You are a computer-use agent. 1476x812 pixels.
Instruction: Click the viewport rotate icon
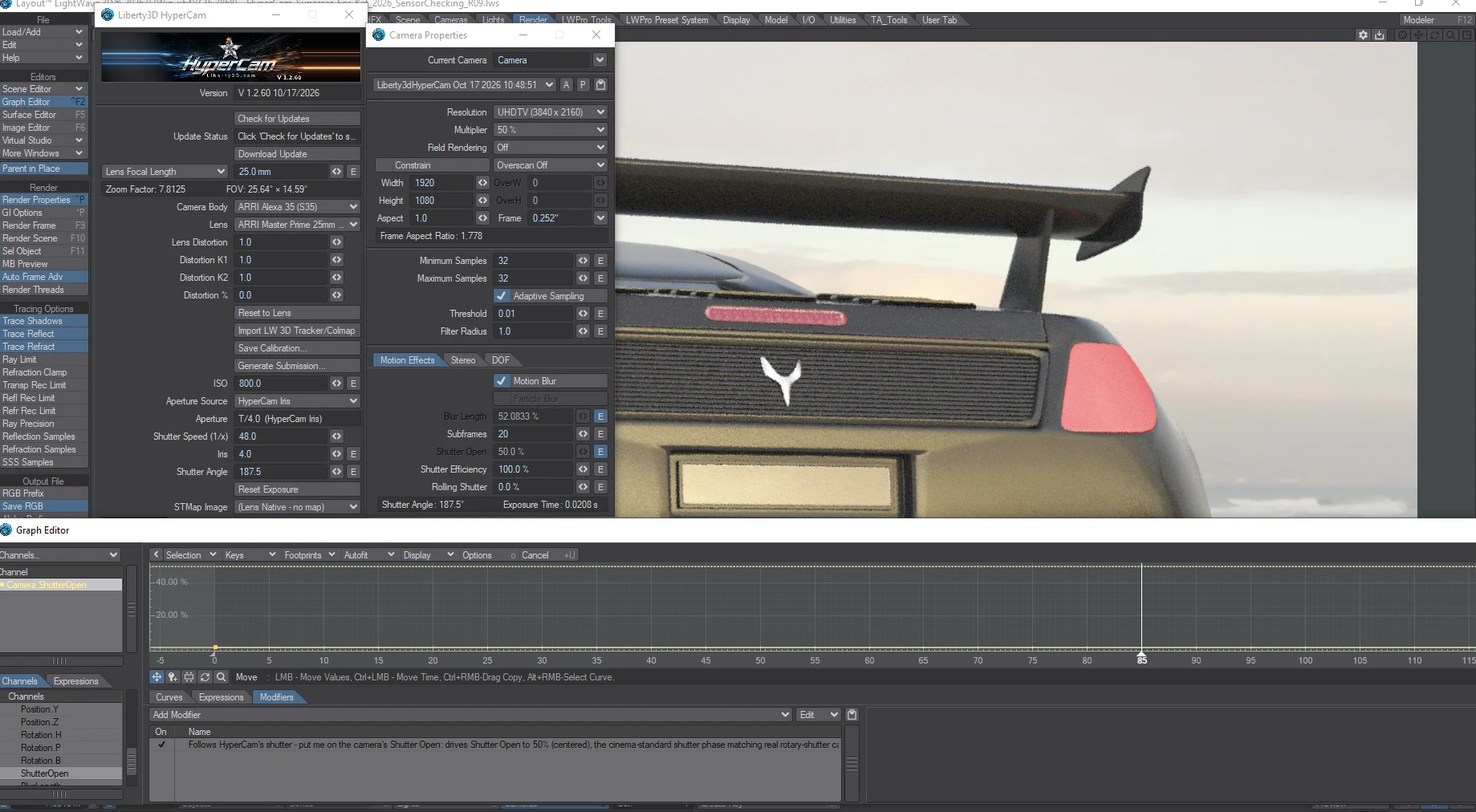1435,35
